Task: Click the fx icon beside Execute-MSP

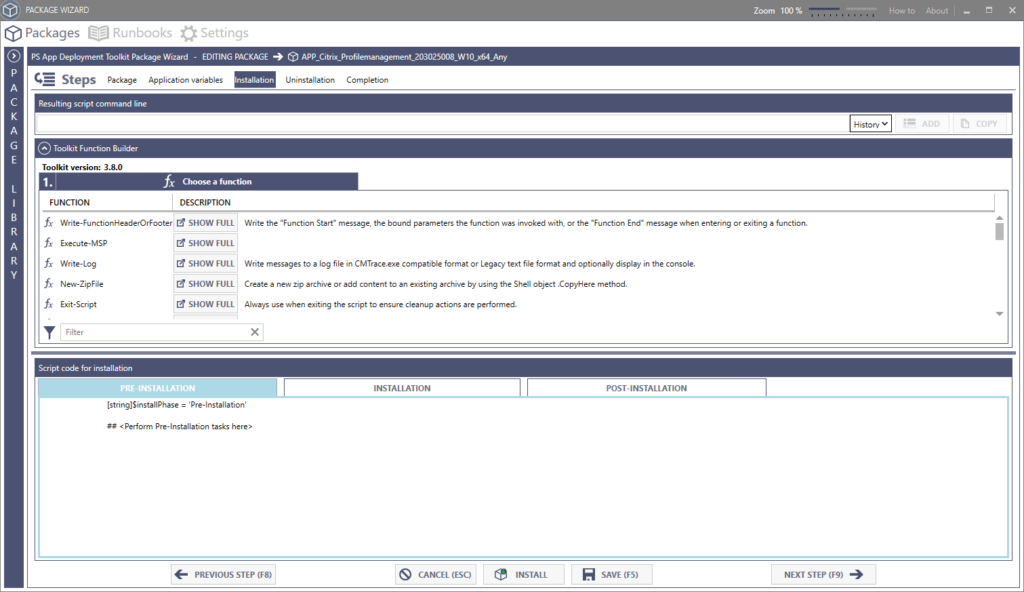Action: [x=49, y=243]
